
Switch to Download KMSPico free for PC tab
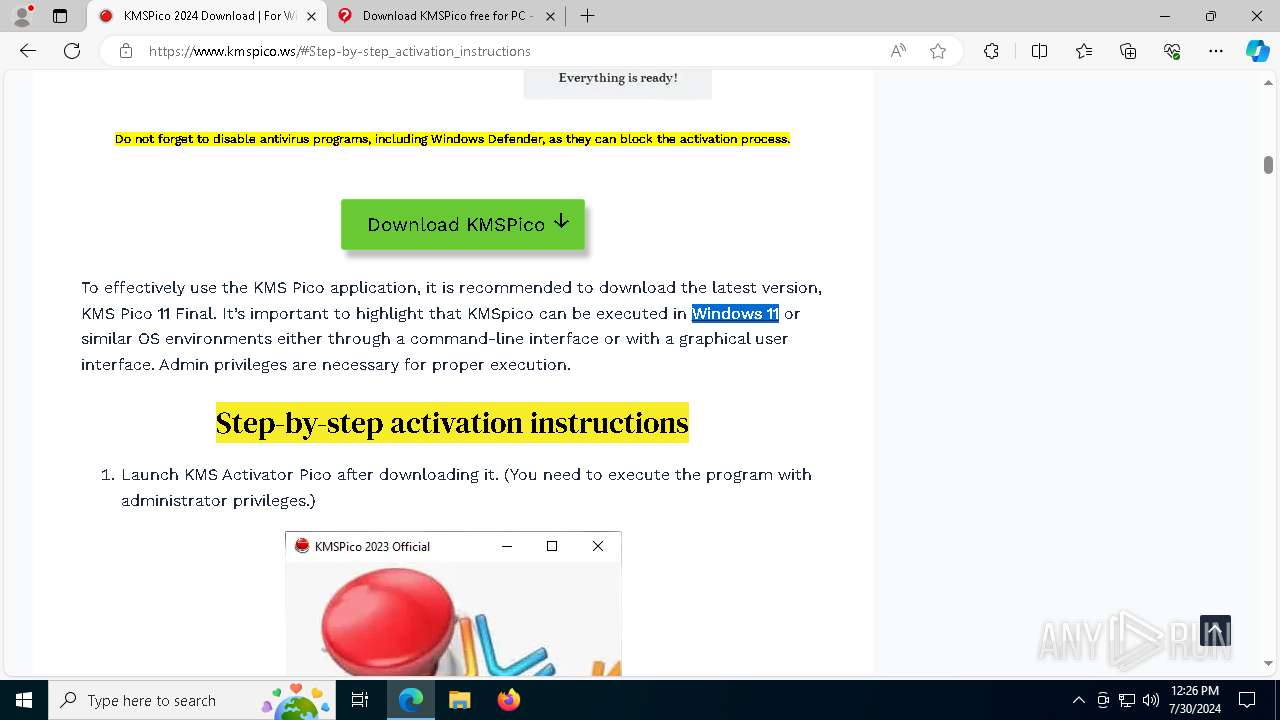coord(447,16)
